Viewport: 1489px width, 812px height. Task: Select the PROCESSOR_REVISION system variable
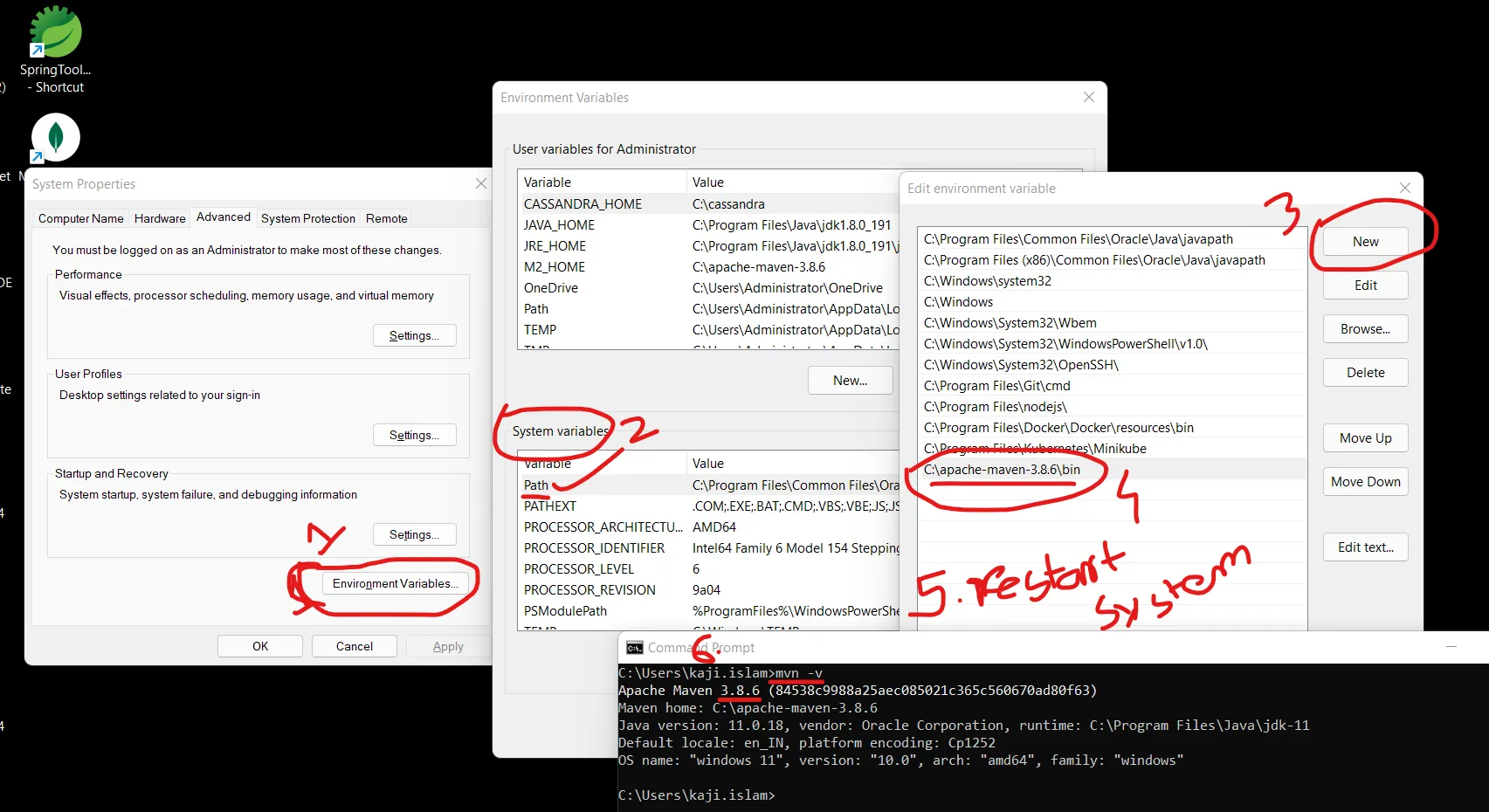[708, 590]
